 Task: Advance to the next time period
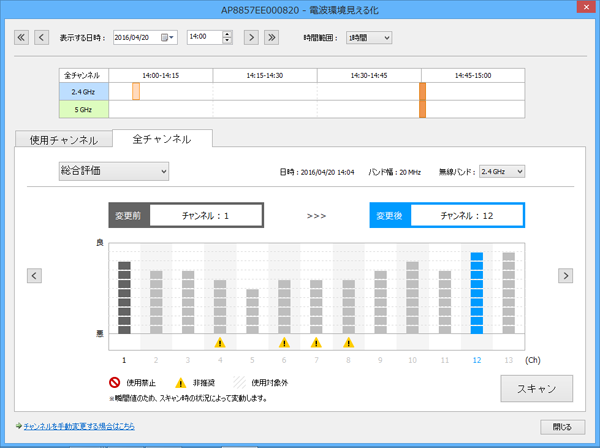251,37
